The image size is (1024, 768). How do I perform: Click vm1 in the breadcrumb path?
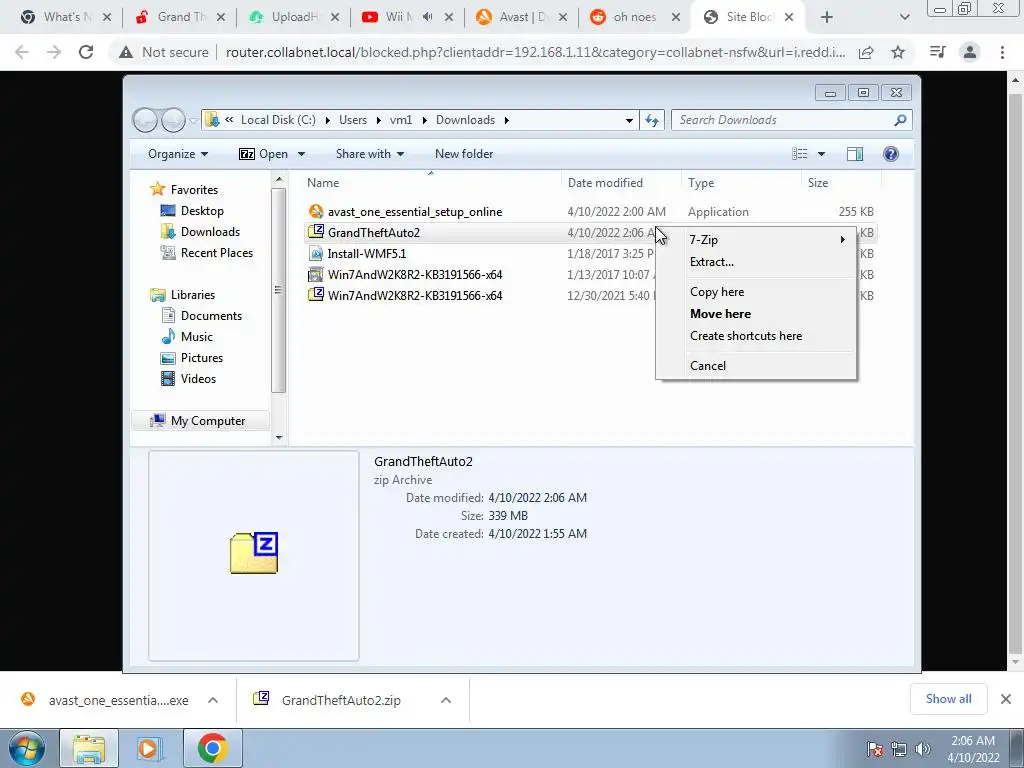pos(401,120)
